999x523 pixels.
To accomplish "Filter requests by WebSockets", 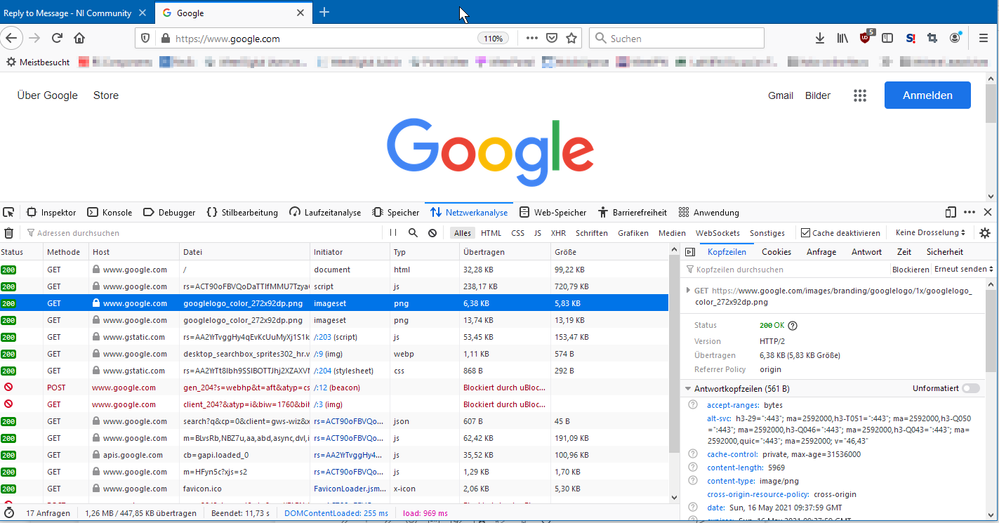I will tap(717, 233).
